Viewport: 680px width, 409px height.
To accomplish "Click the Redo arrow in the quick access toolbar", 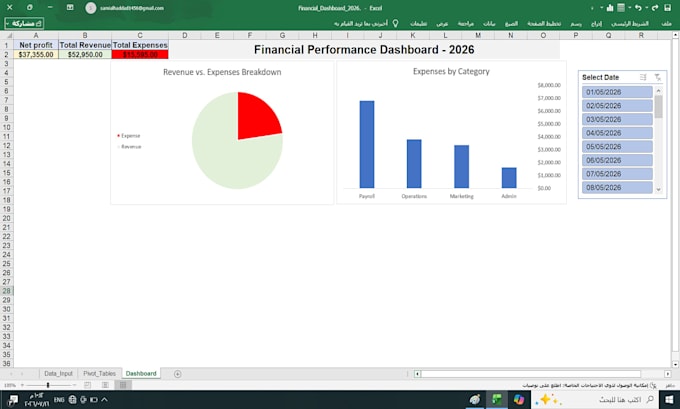I will coord(655,8).
